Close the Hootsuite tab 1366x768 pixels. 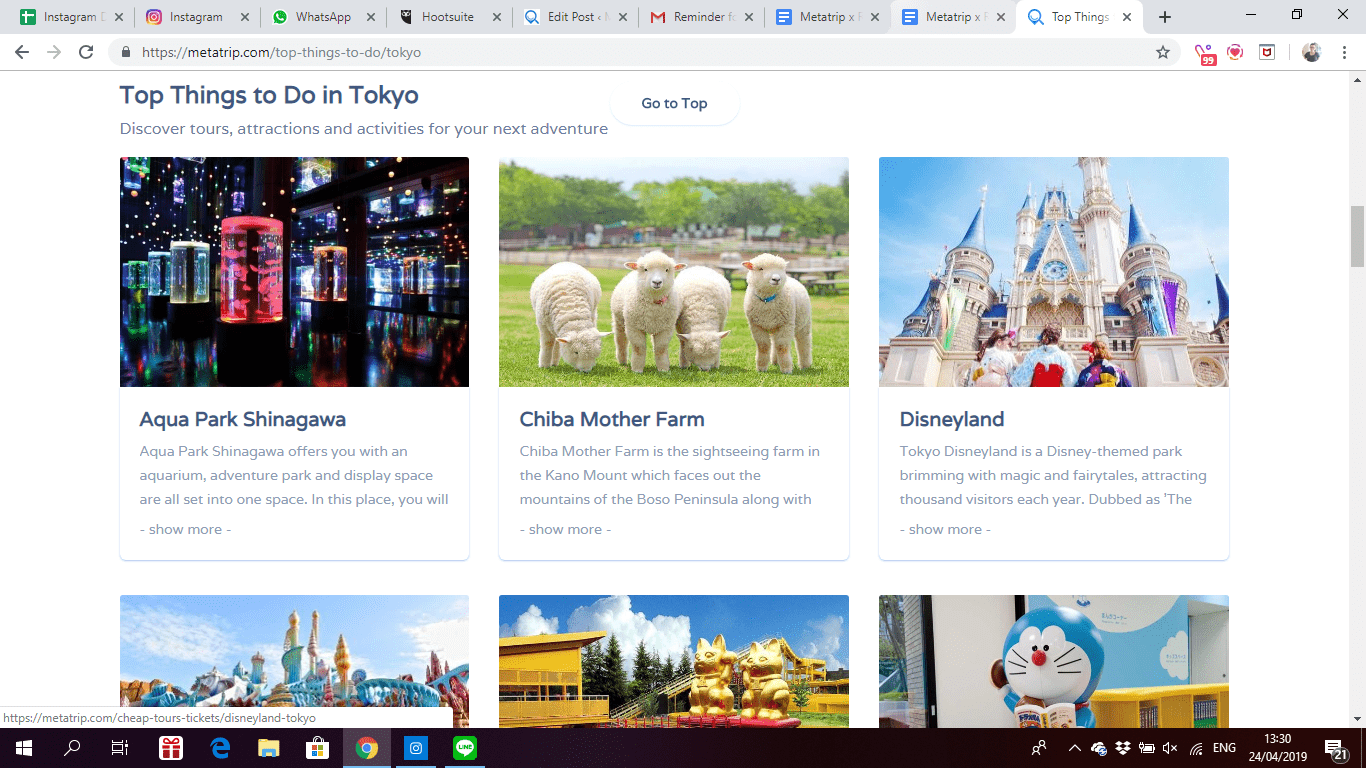coord(496,17)
